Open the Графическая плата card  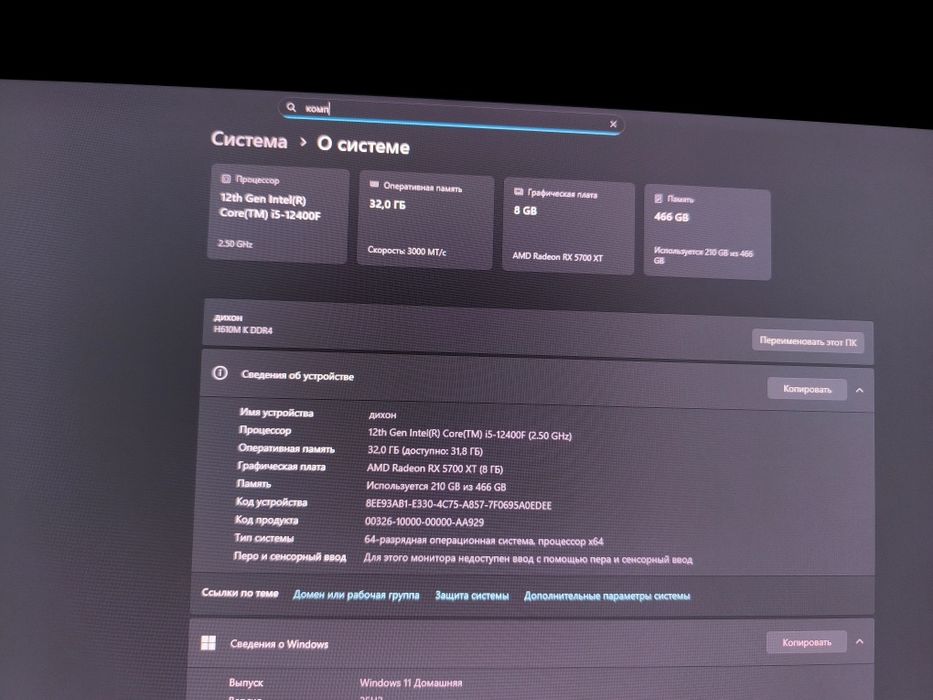click(568, 227)
